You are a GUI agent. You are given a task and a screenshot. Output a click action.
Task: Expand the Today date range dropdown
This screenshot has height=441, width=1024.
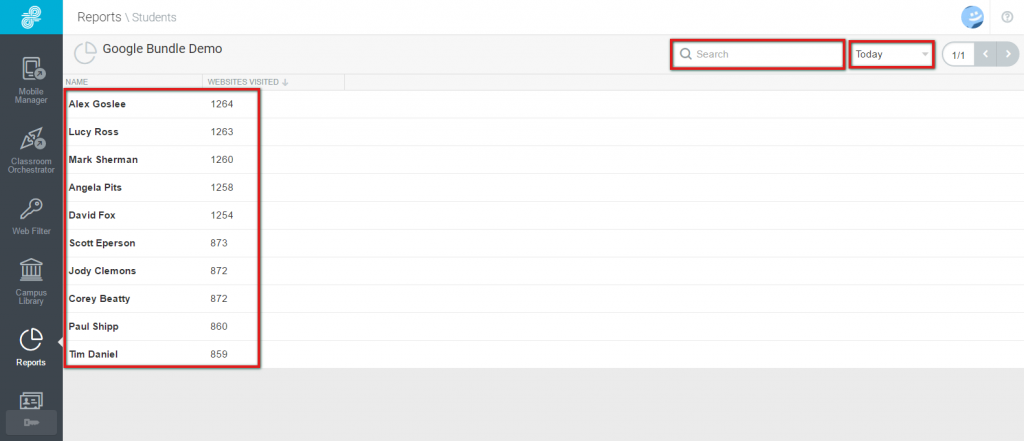[891, 54]
